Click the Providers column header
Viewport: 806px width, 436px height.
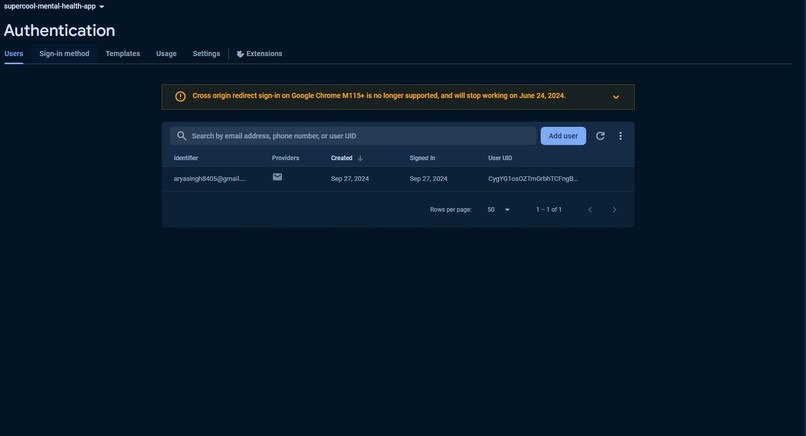tap(285, 158)
